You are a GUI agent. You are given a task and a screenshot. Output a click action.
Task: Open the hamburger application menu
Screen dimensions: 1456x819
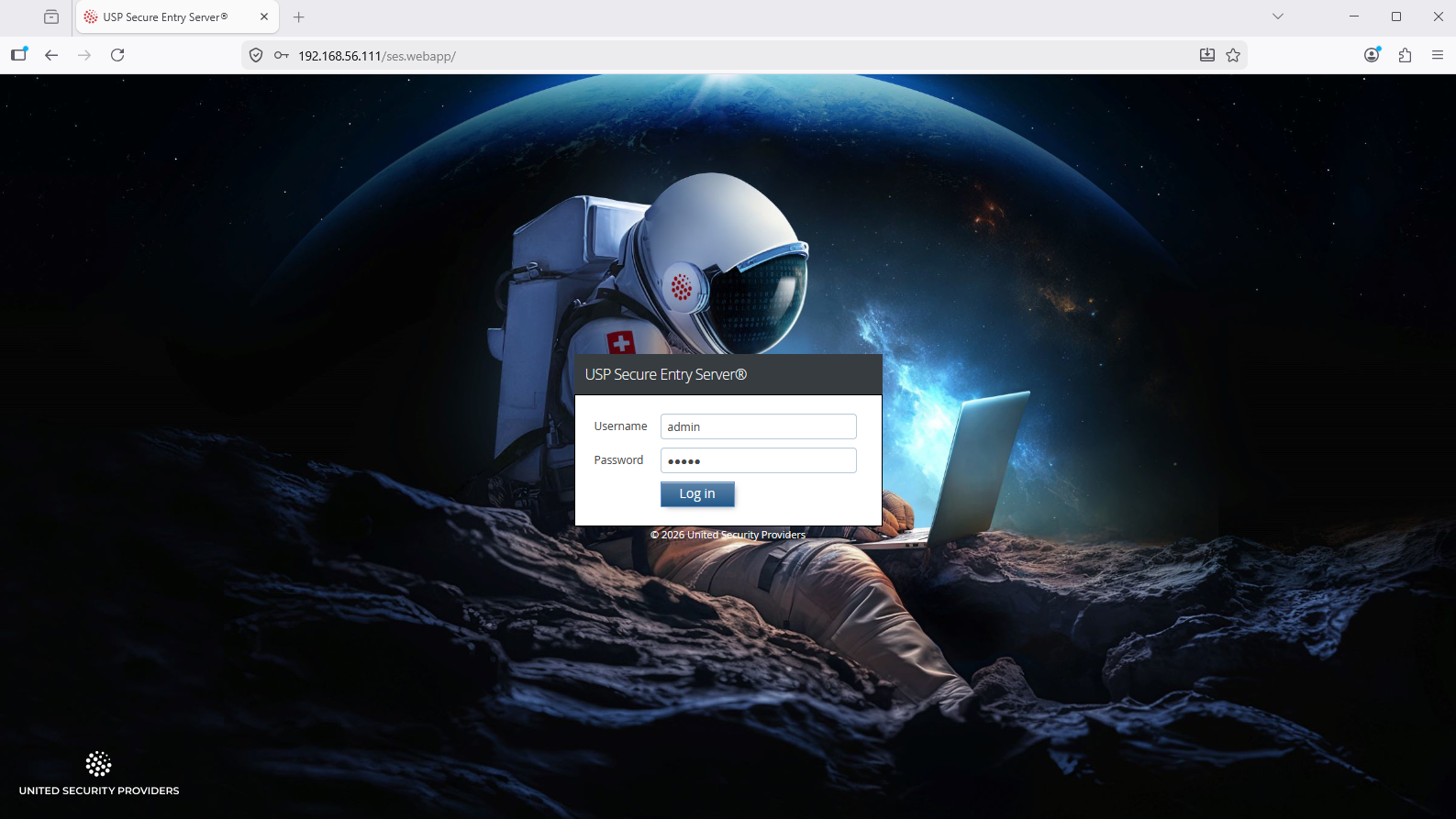1438,55
